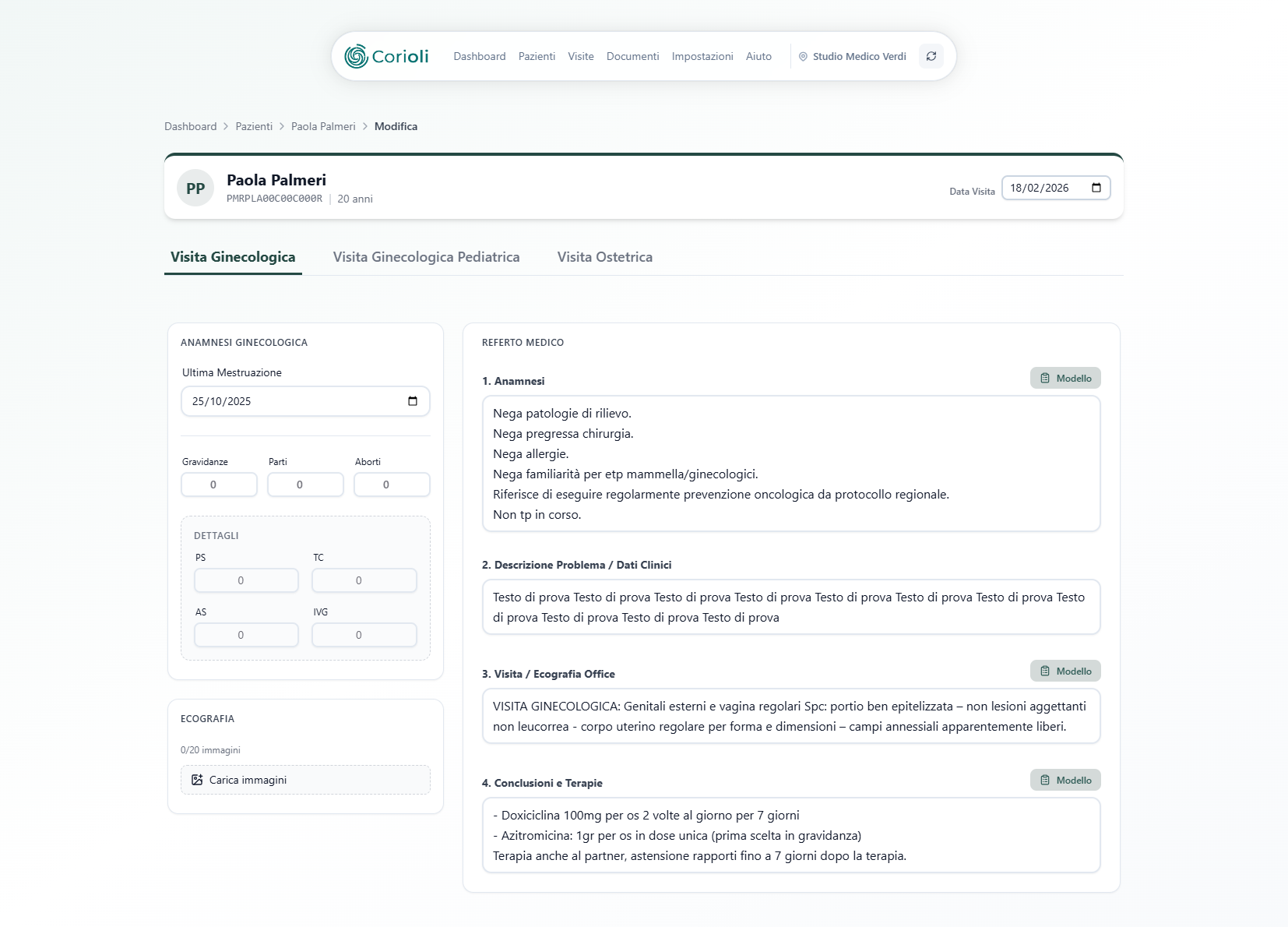Screen dimensions: 1288x927
Task: Switch to Visita Ostetrica tab
Action: (x=605, y=257)
